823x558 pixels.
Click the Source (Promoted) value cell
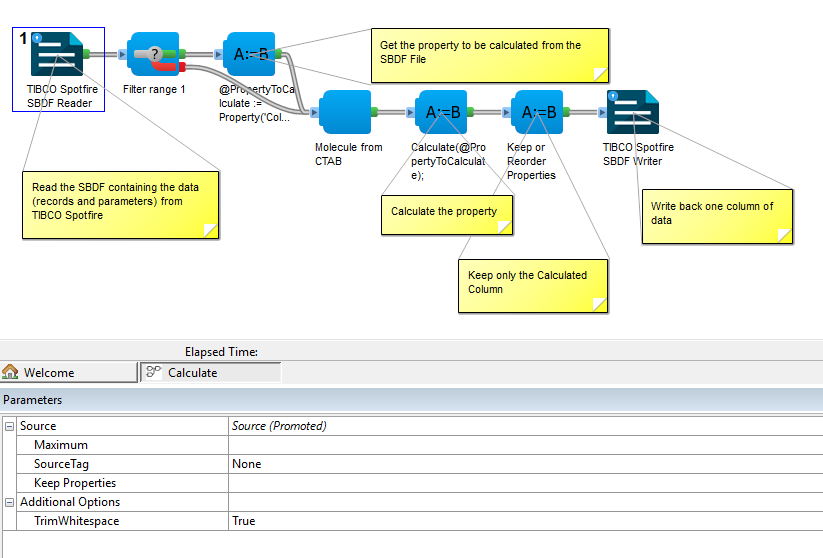click(526, 426)
